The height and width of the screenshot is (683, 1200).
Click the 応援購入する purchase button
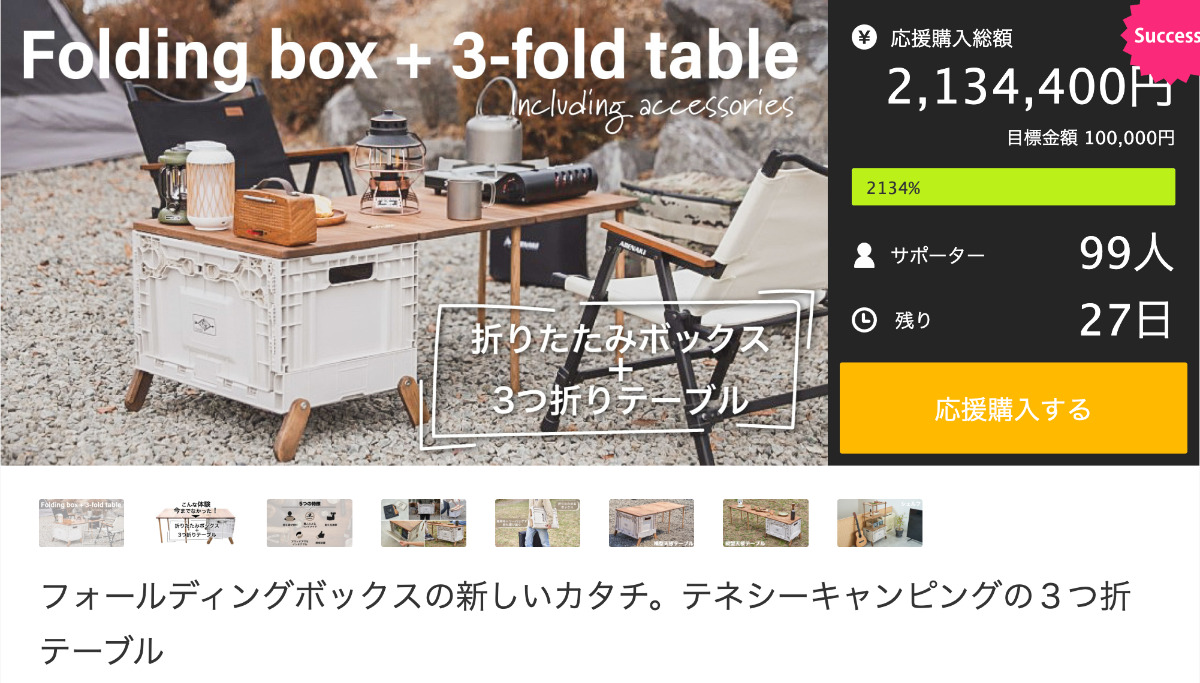click(x=1013, y=408)
